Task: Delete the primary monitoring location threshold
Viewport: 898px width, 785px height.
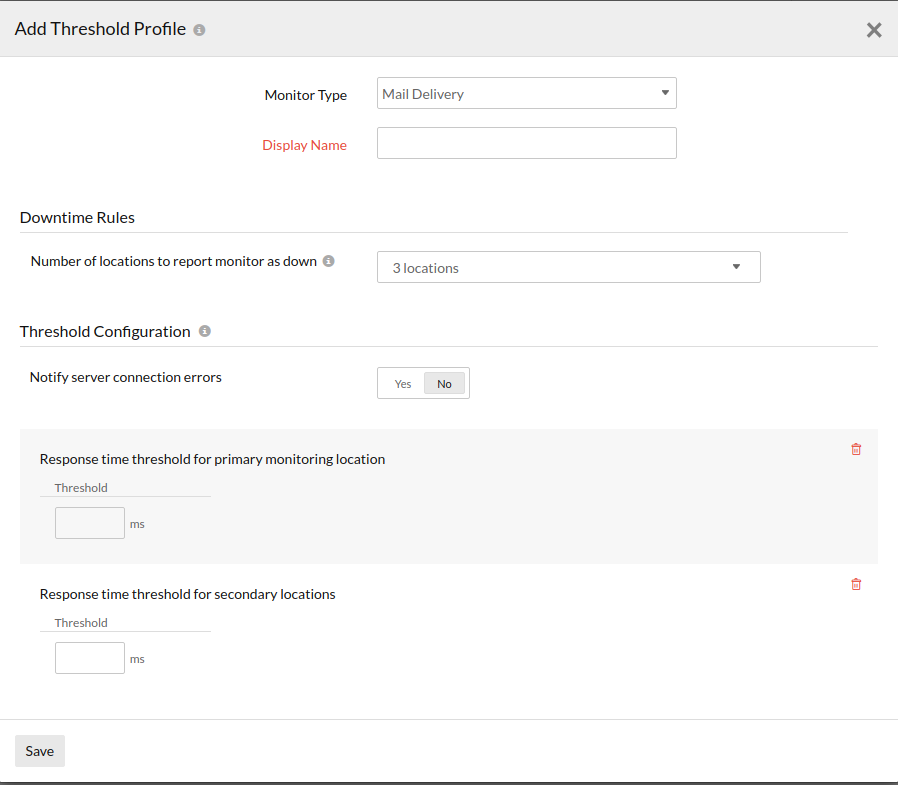Action: click(856, 450)
